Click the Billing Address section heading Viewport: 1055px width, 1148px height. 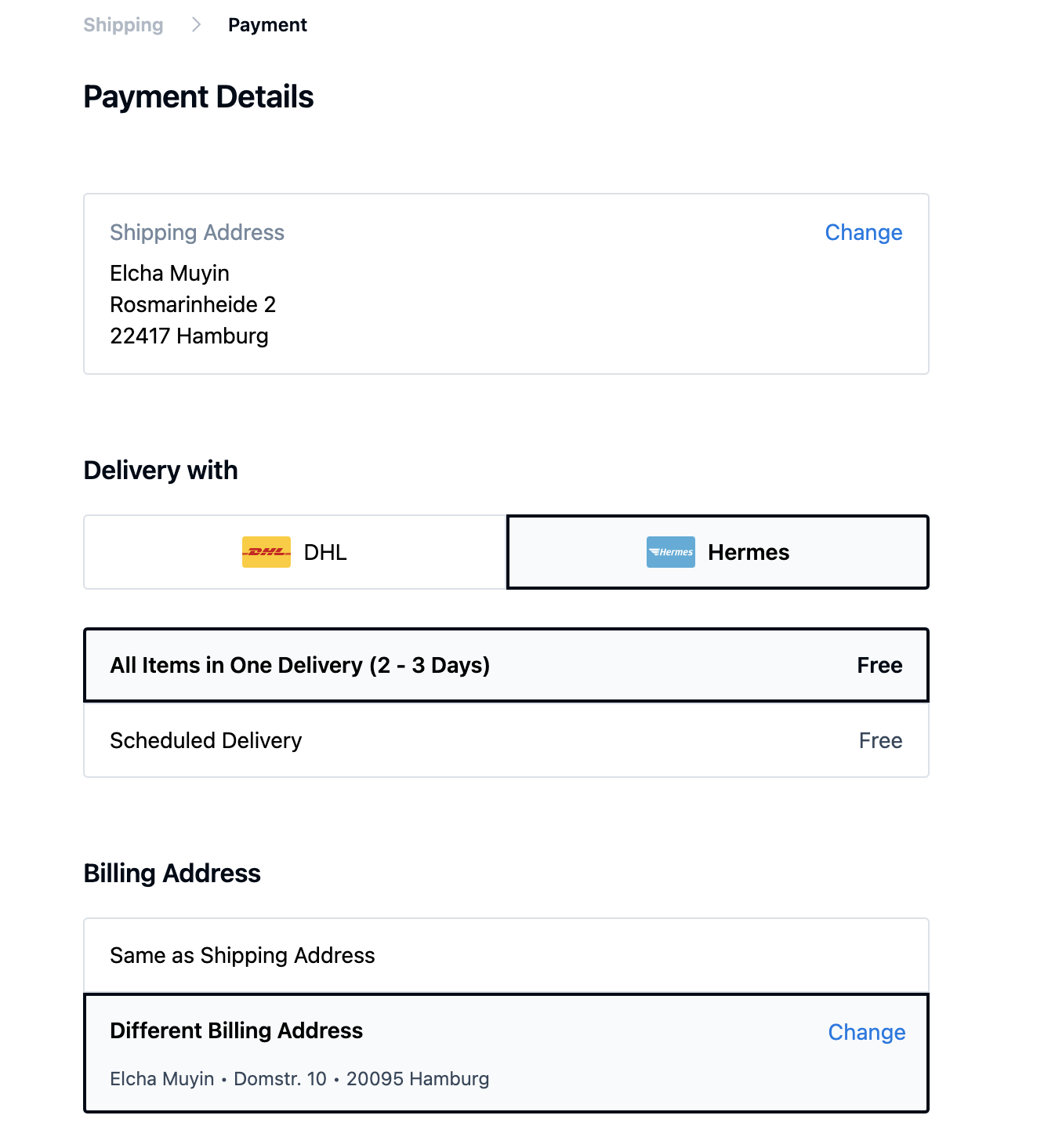[172, 874]
